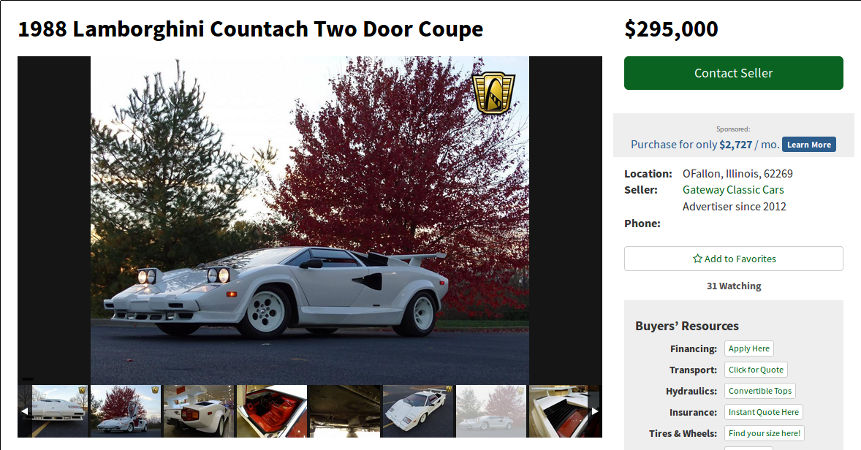The height and width of the screenshot is (450, 861).
Task: Open the Convertible Tops hydraulics link
Action: click(759, 391)
